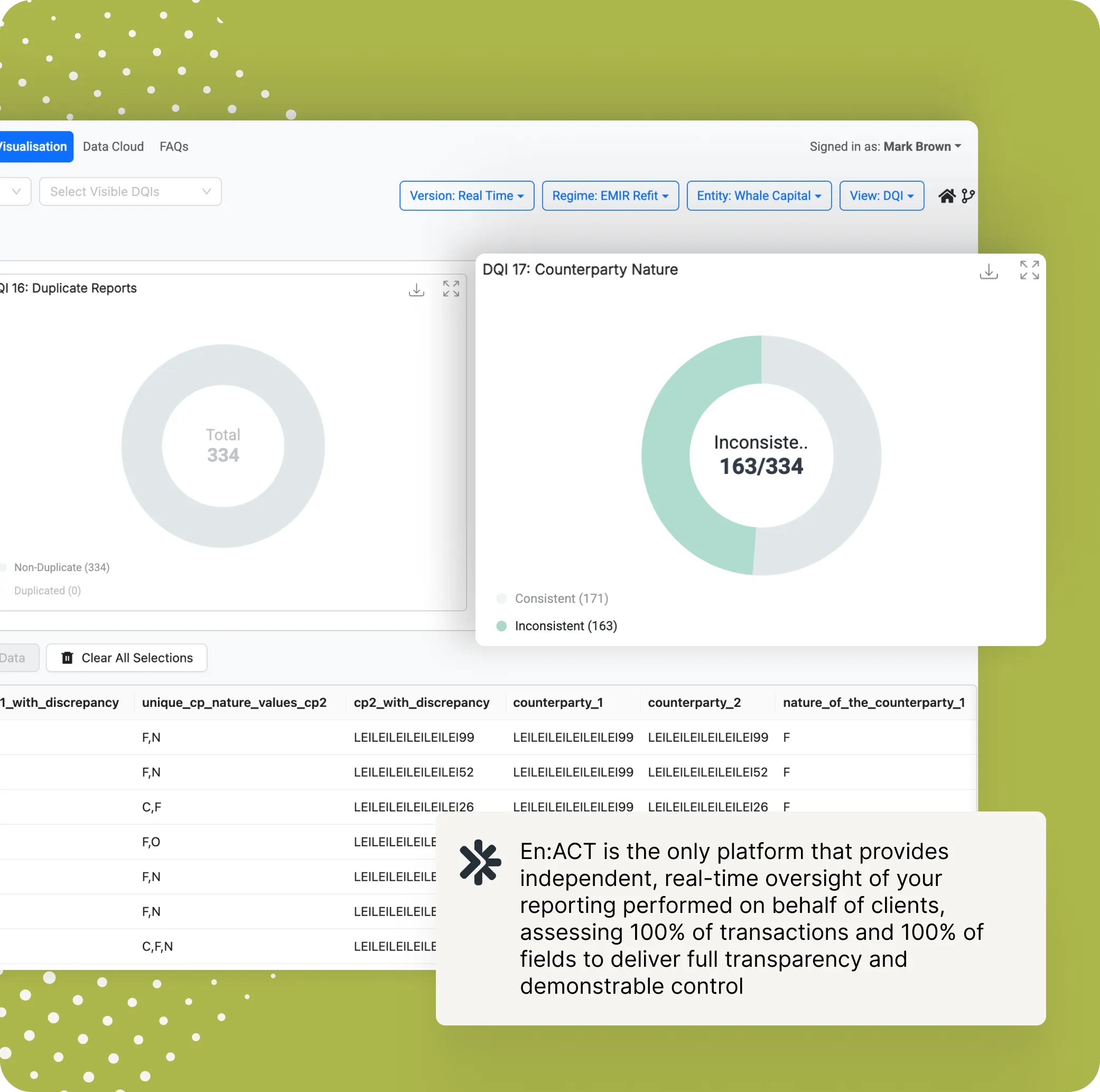Download the DQI 17 Counterparty Nature chart

(x=989, y=271)
